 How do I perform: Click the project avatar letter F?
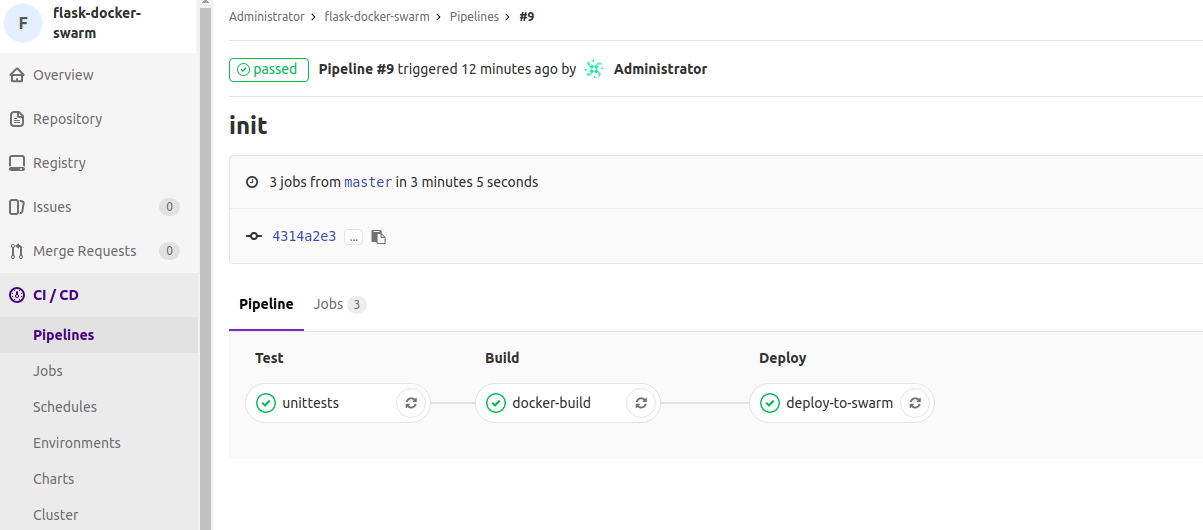[x=24, y=22]
